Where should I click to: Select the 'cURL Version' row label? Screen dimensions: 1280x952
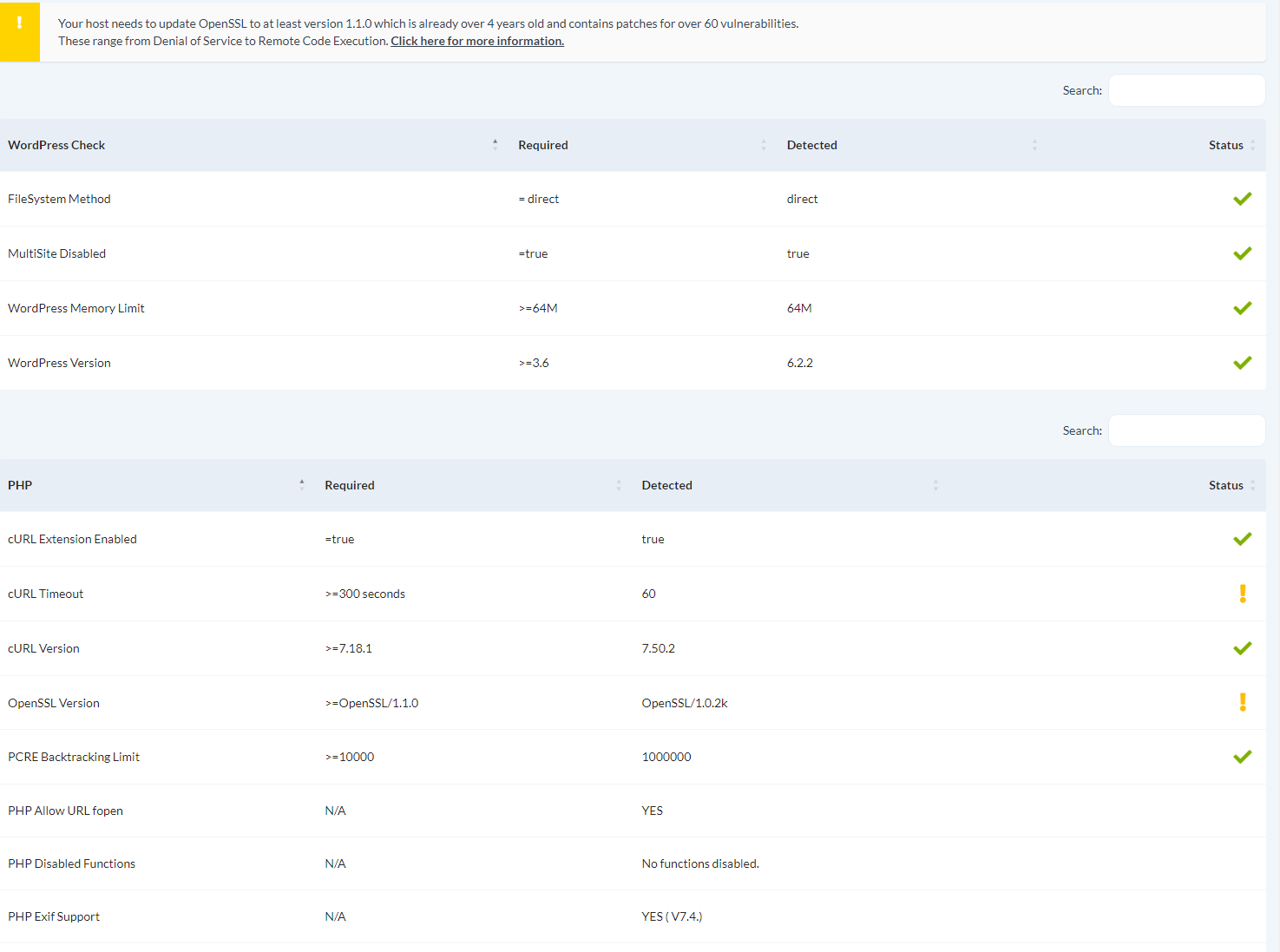pyautogui.click(x=43, y=648)
